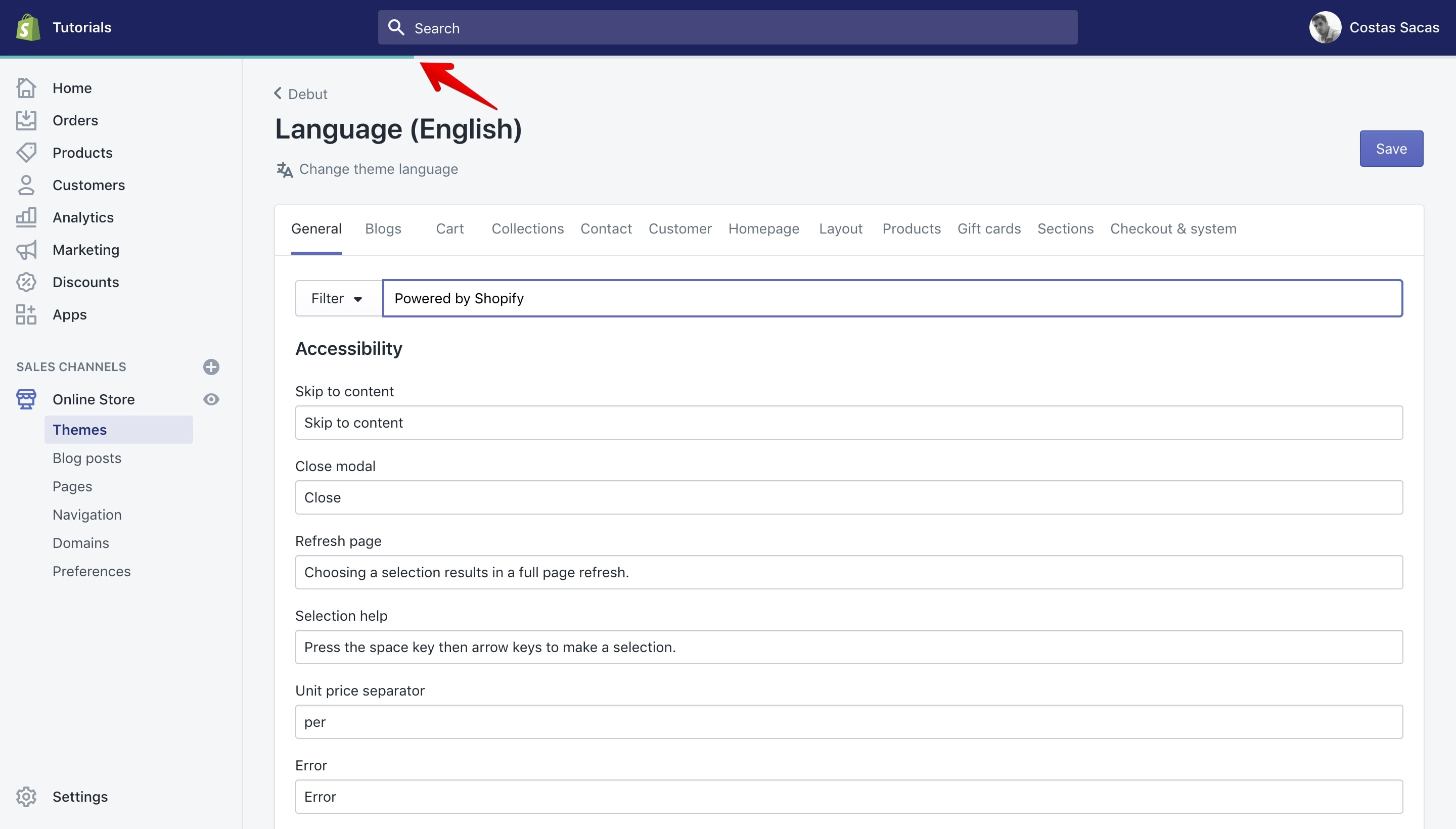Viewport: 1456px width, 829px height.
Task: Open Products in the sidebar
Action: (82, 153)
